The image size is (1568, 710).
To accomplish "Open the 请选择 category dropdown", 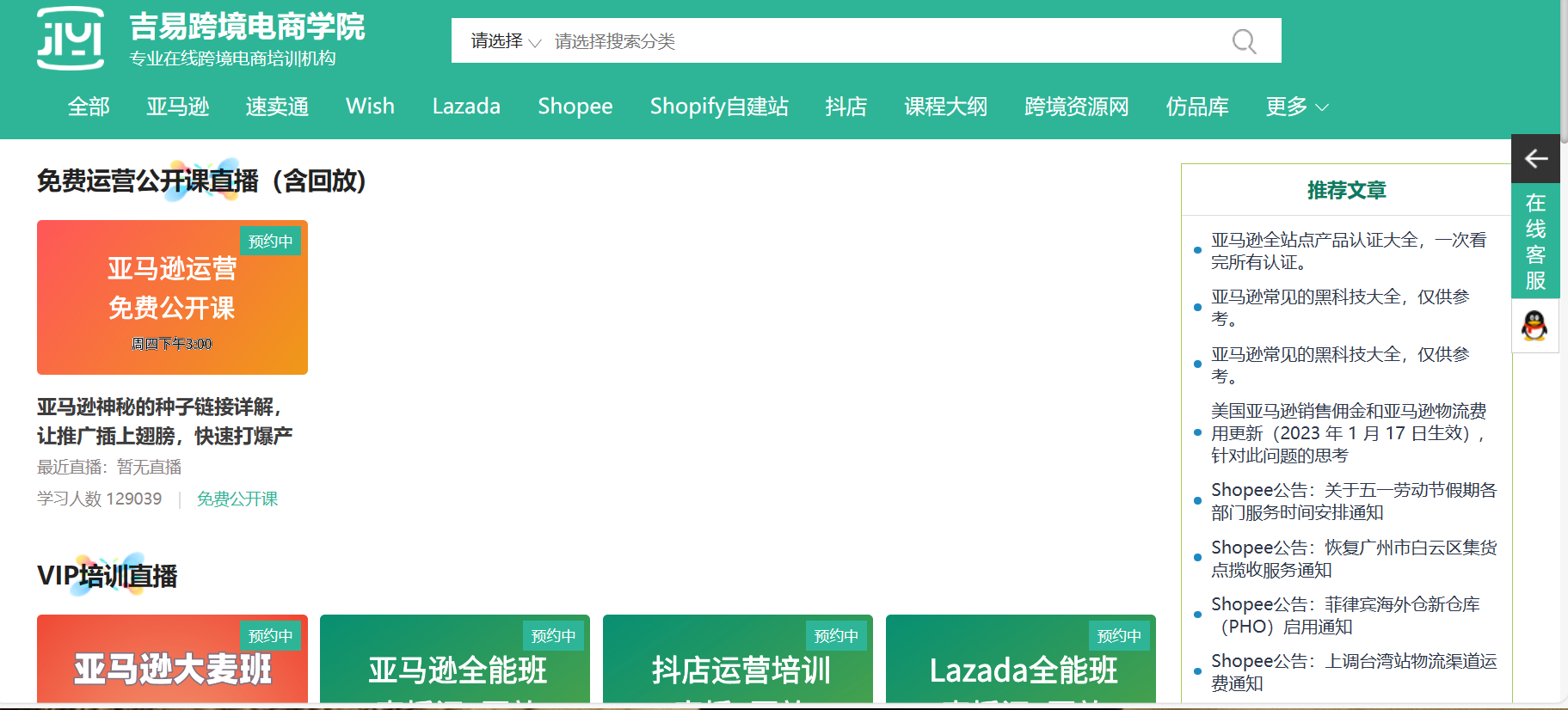I will tap(506, 41).
